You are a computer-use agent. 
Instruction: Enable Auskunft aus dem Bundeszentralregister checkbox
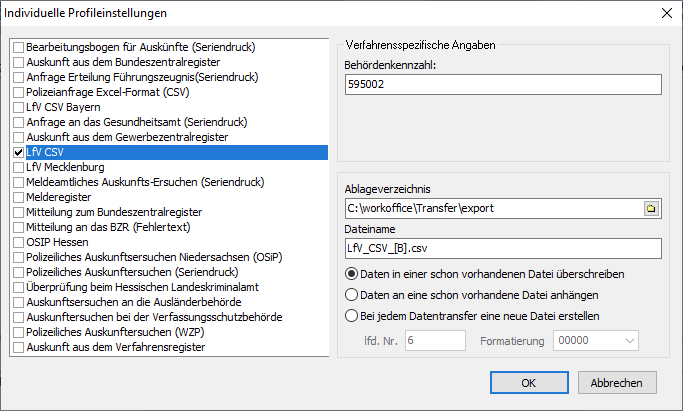point(19,62)
